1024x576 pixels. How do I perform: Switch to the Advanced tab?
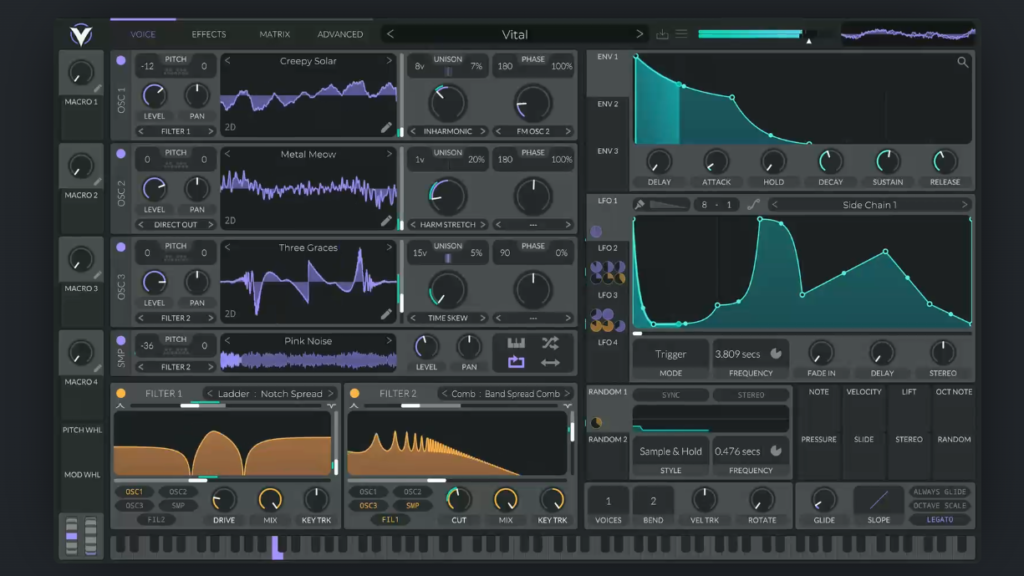click(340, 34)
